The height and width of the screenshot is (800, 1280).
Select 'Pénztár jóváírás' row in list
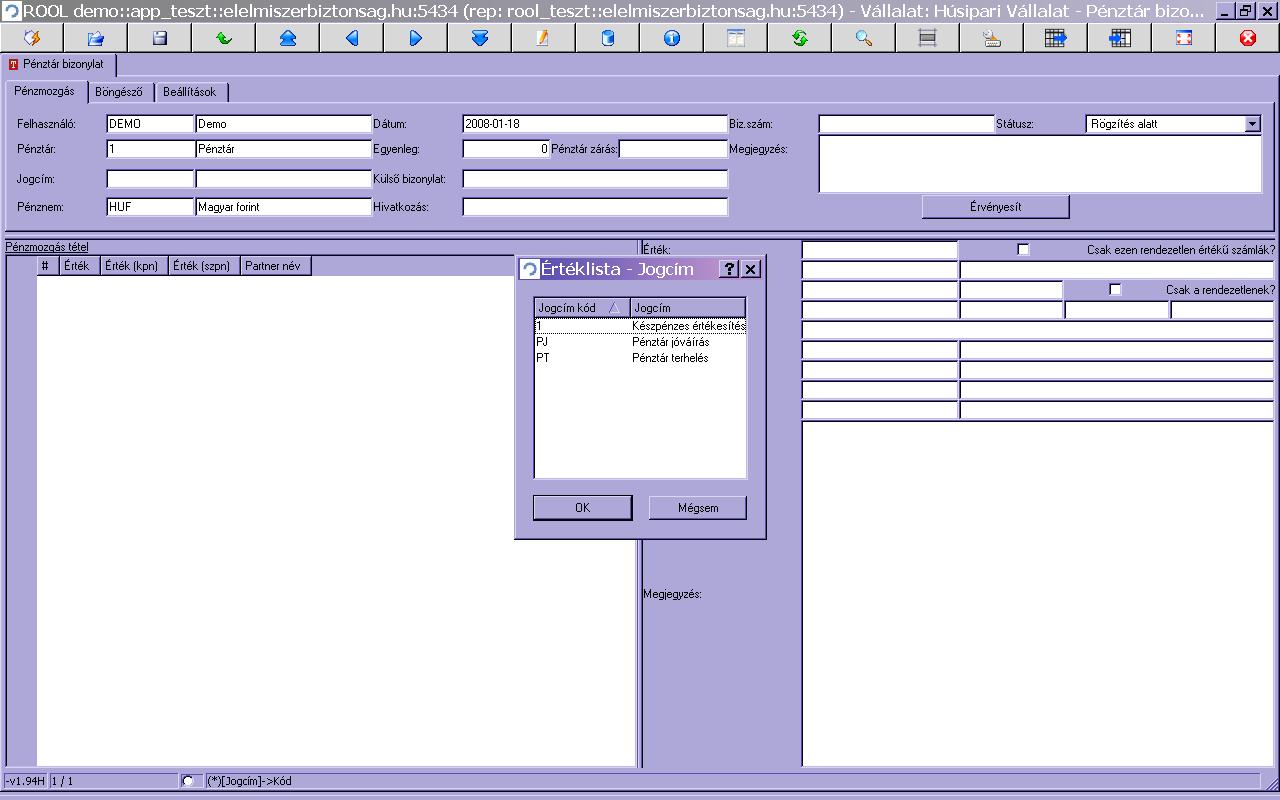pyautogui.click(x=640, y=342)
